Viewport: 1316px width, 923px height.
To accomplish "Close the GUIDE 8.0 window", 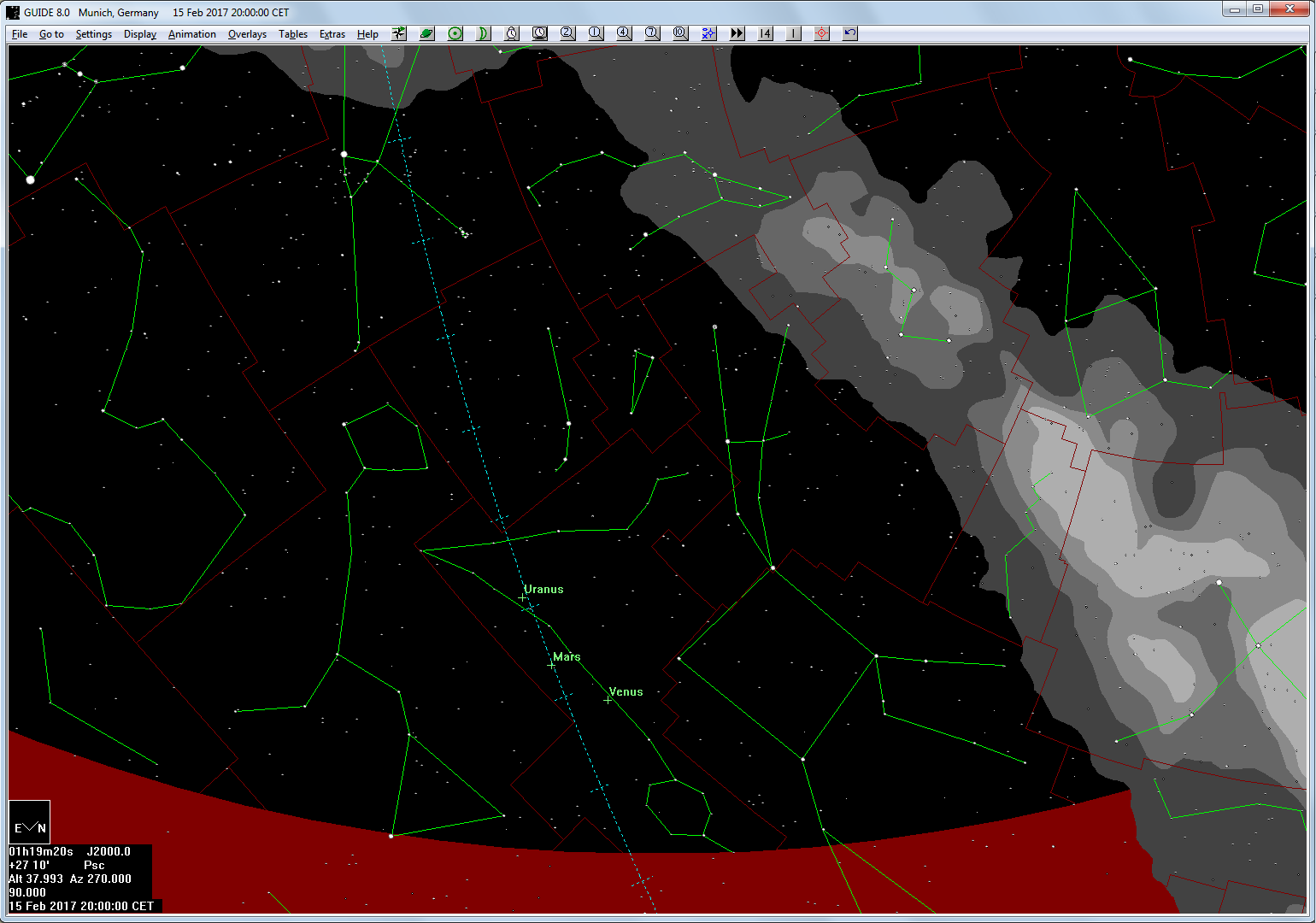I will 1290,9.
